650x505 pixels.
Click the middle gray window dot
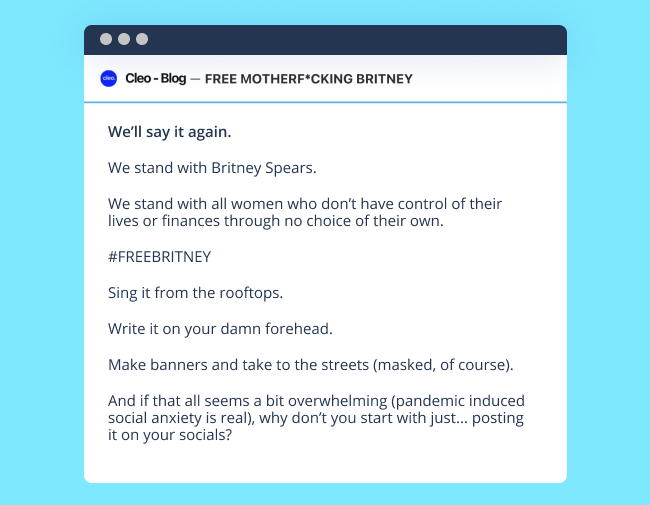pyautogui.click(x=124, y=39)
